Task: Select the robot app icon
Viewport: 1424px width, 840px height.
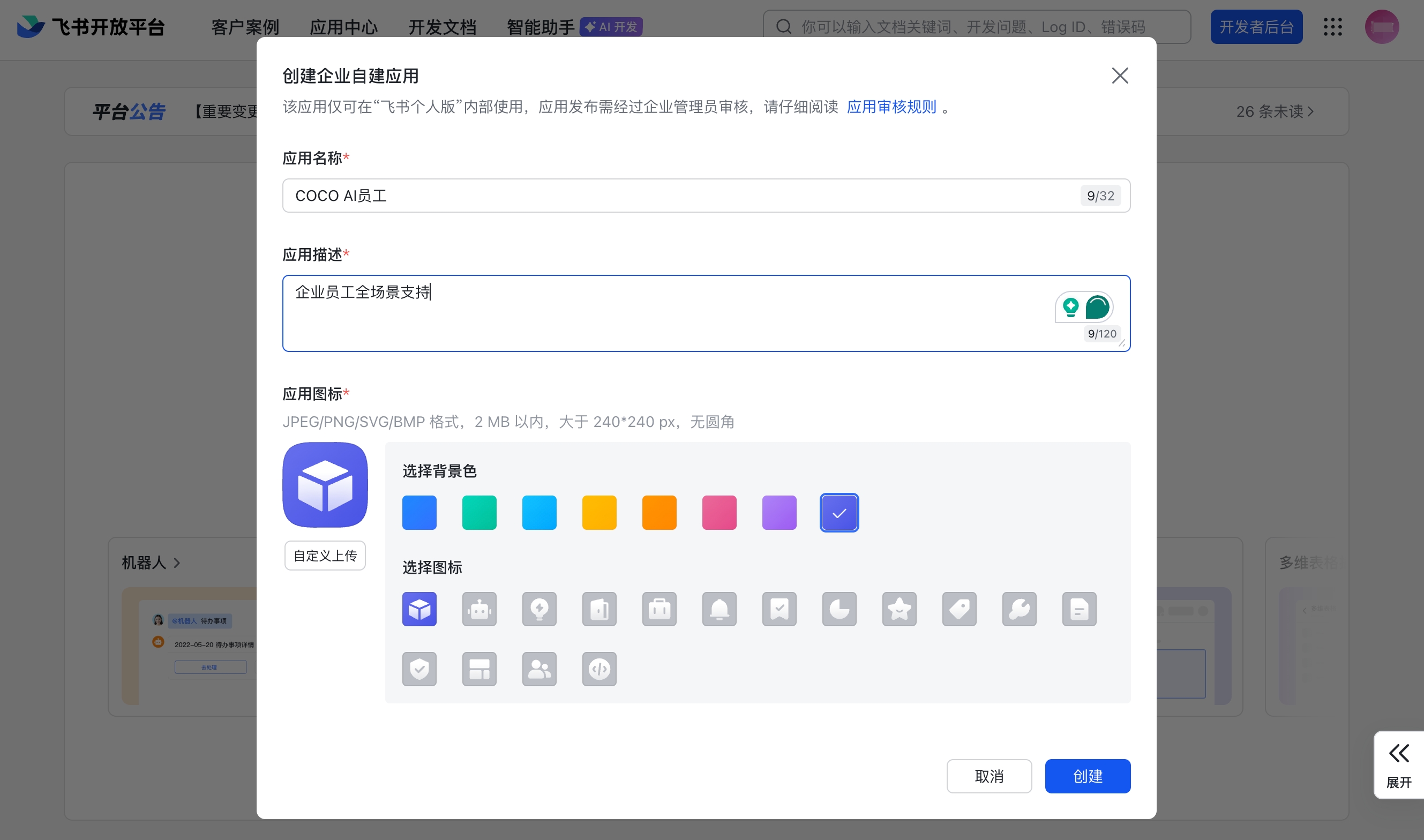Action: coord(479,609)
